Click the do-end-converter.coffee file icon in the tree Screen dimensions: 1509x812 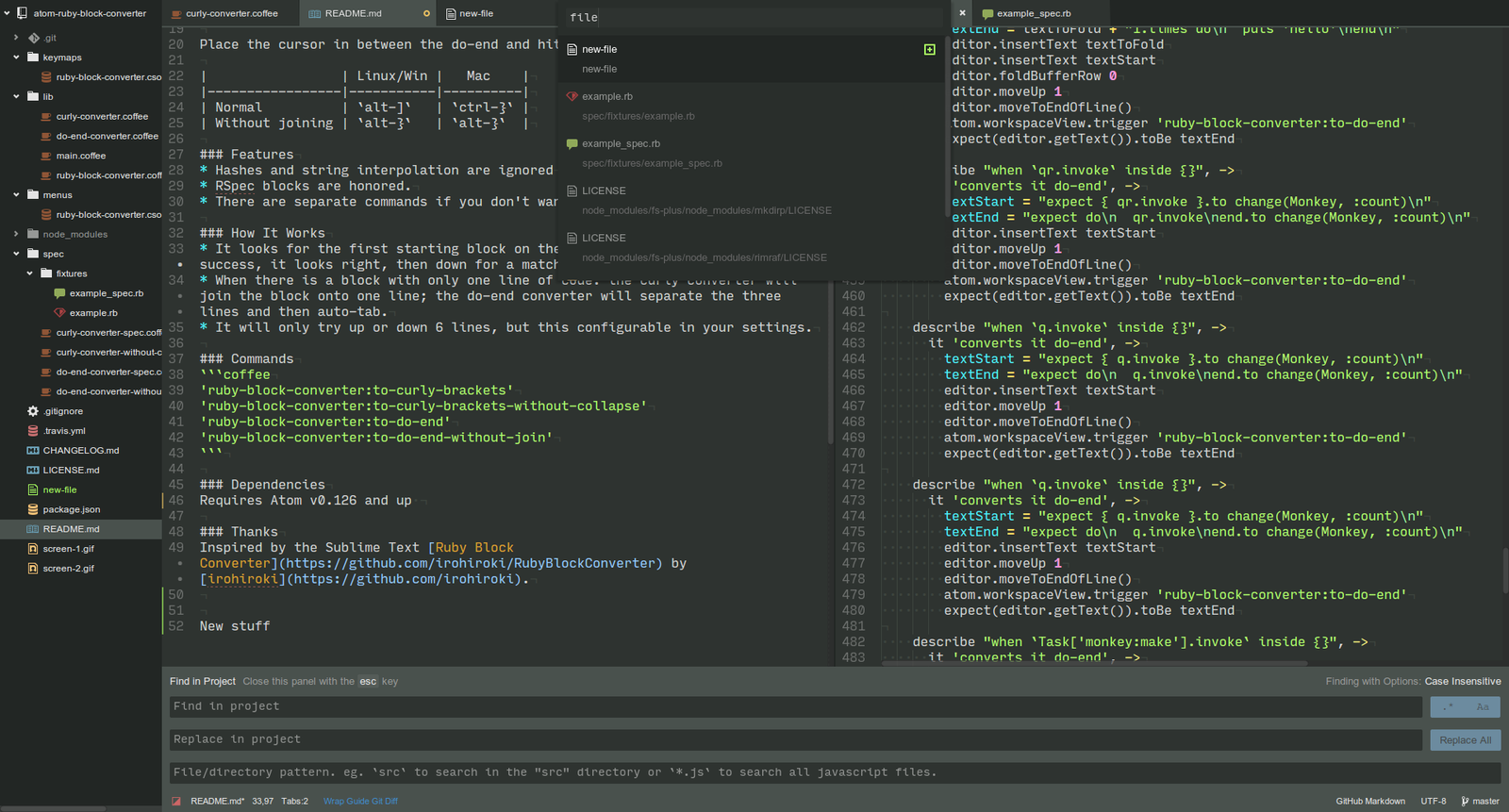[x=46, y=136]
